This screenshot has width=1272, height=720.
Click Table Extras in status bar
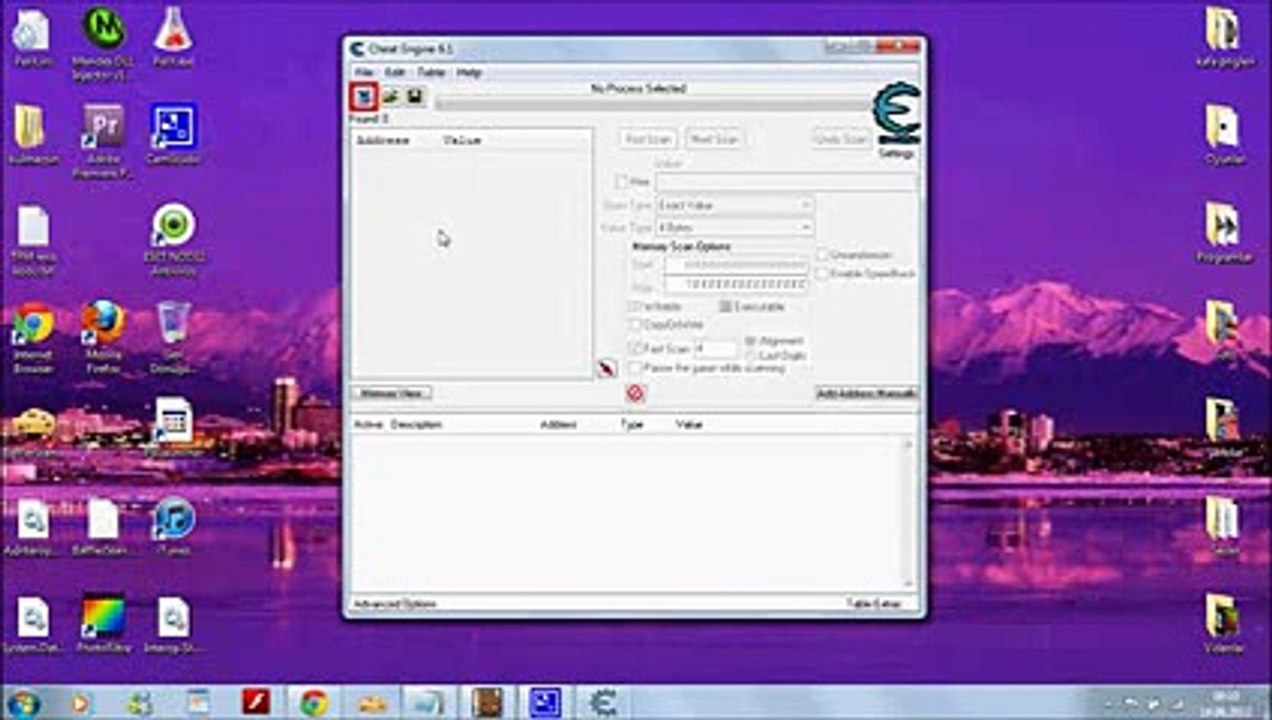pyautogui.click(x=873, y=604)
